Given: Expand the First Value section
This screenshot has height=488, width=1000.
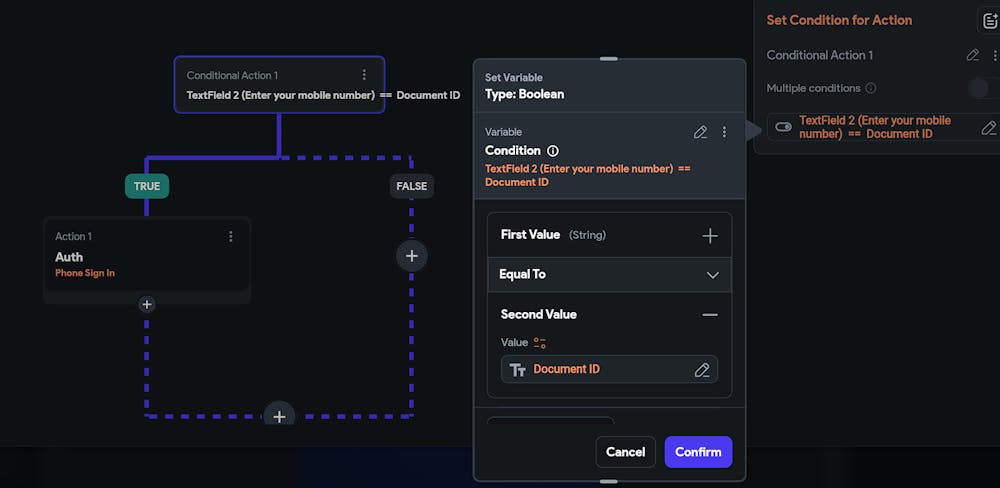Looking at the screenshot, I should click(710, 236).
